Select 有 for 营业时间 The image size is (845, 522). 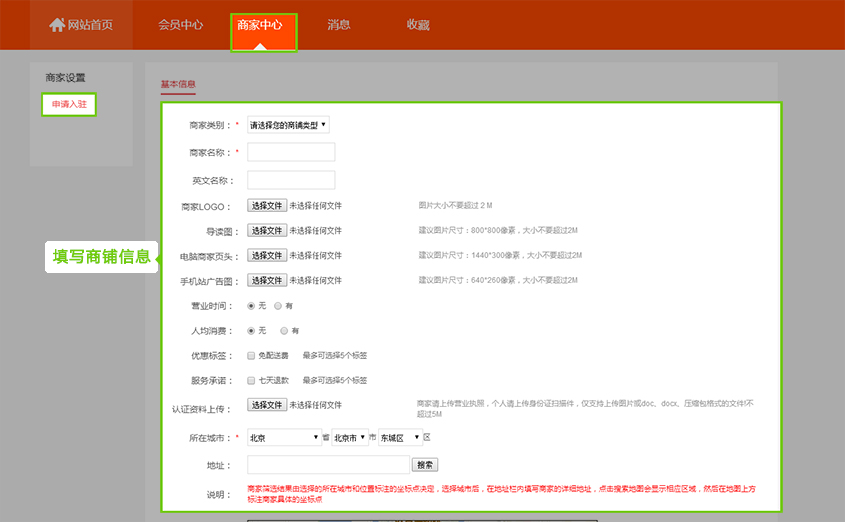(x=278, y=306)
